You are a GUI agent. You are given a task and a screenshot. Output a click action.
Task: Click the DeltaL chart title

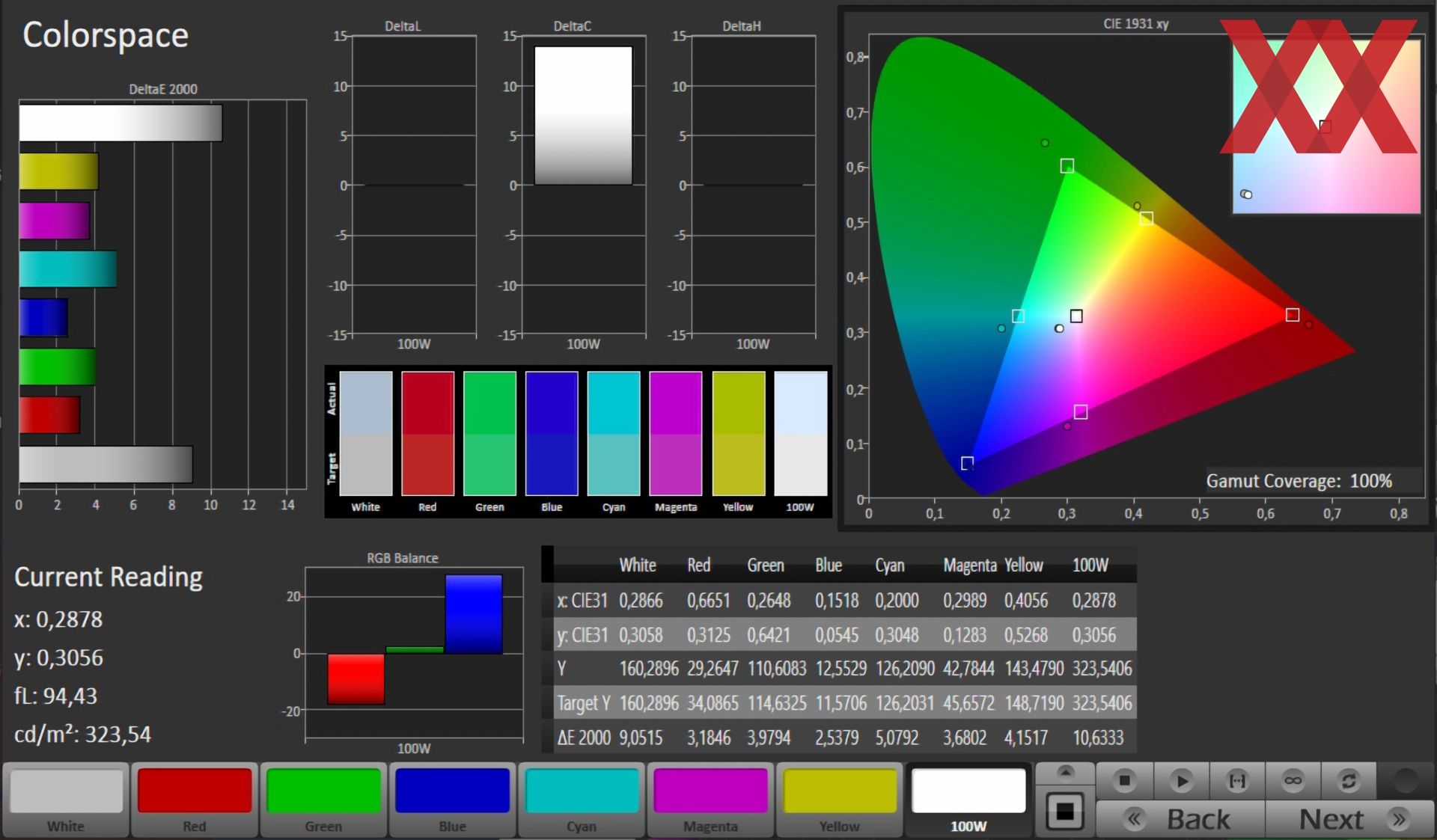coord(403,26)
